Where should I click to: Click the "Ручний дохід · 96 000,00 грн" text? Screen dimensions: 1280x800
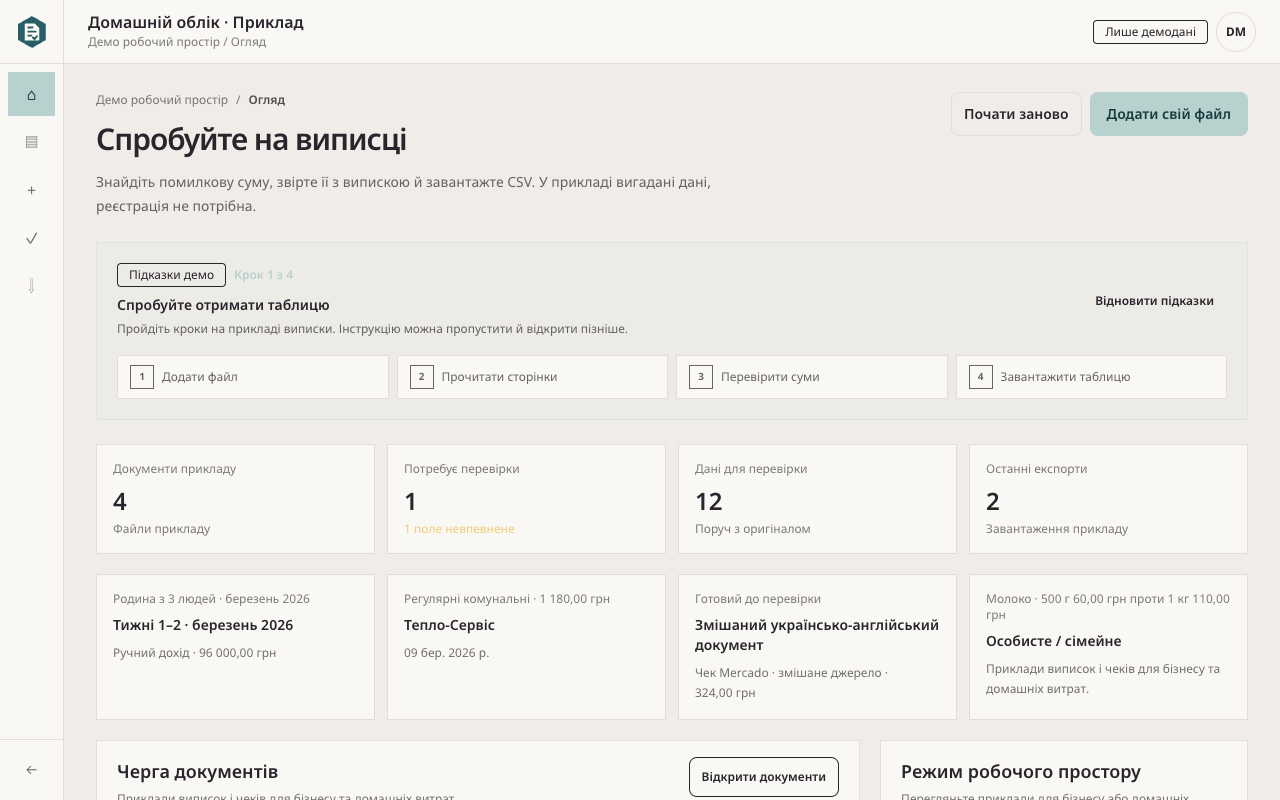[194, 653]
